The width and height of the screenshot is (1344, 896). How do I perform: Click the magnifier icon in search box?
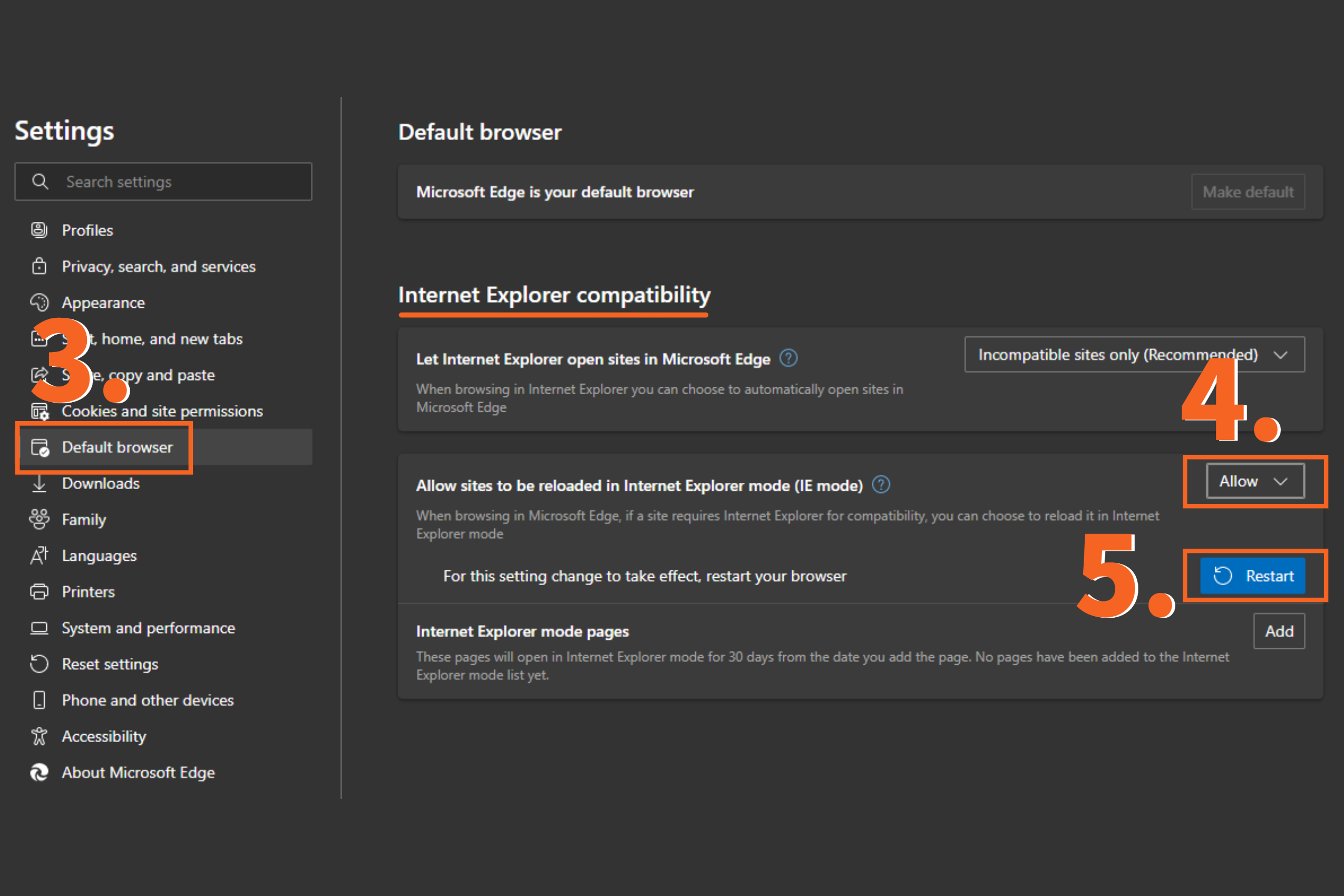pos(40,182)
